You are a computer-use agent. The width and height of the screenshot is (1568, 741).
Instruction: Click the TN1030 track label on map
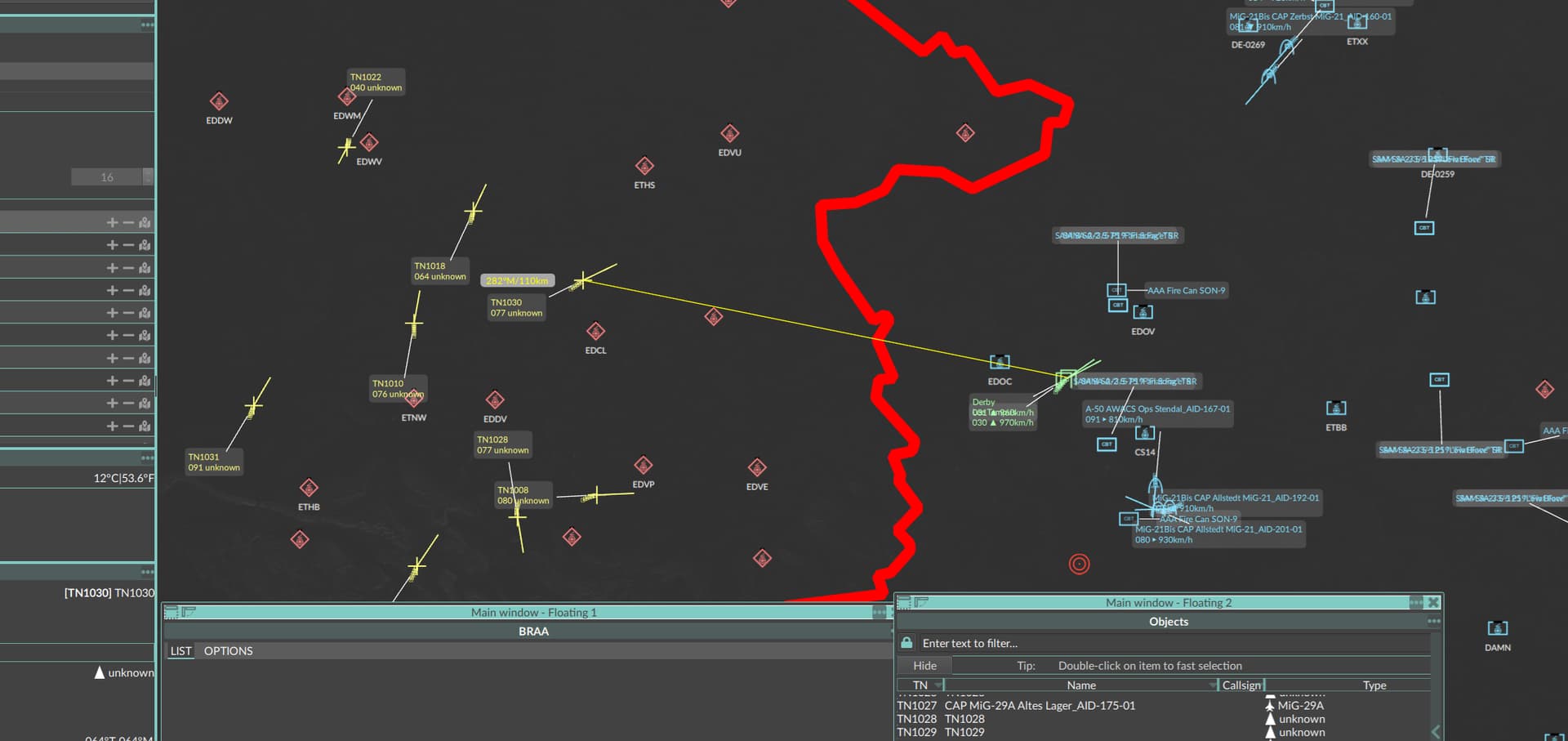(516, 307)
